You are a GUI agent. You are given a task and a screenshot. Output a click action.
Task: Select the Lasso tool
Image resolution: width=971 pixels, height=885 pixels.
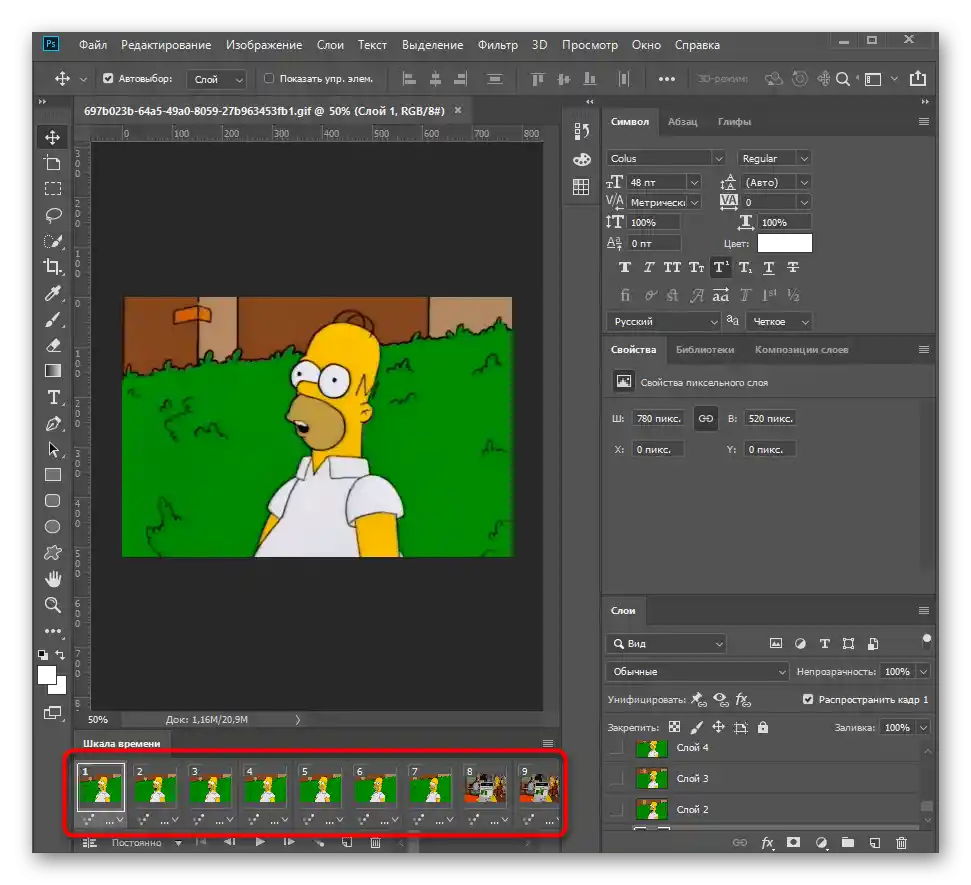coord(53,215)
